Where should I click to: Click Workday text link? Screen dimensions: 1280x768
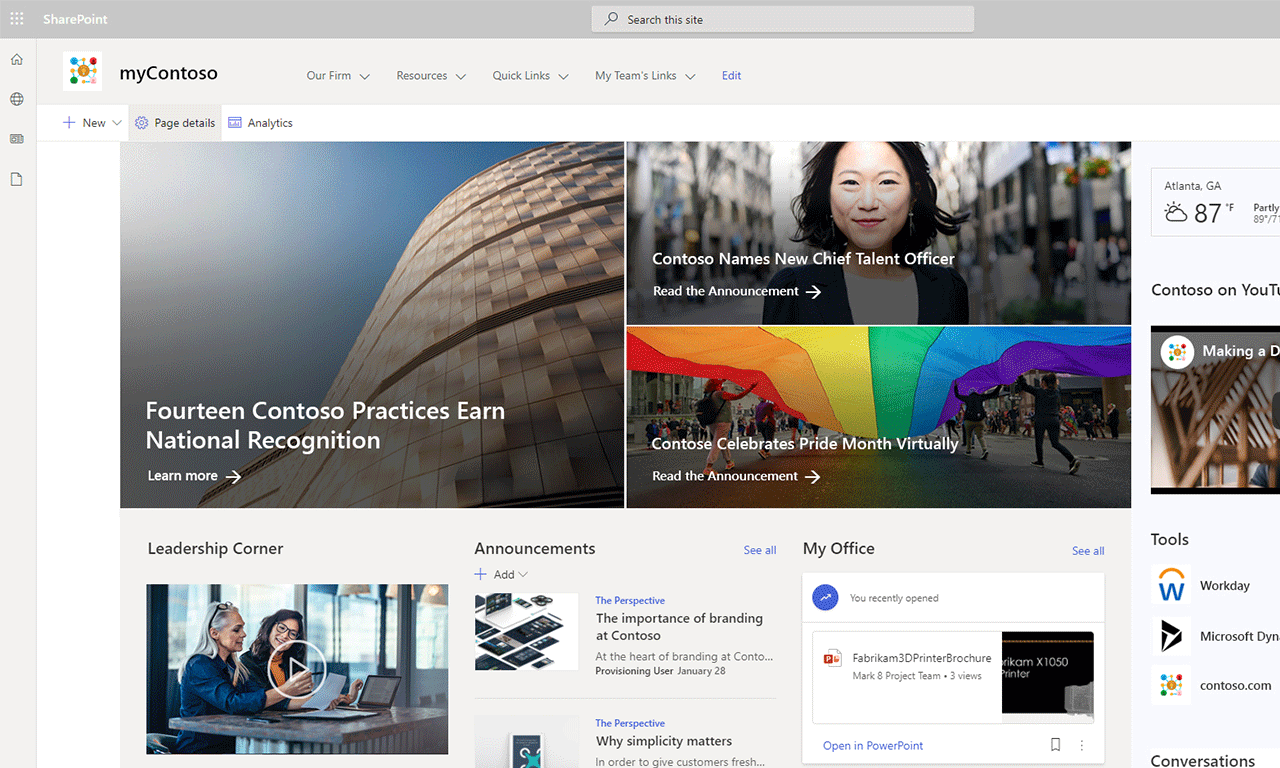click(x=1225, y=586)
